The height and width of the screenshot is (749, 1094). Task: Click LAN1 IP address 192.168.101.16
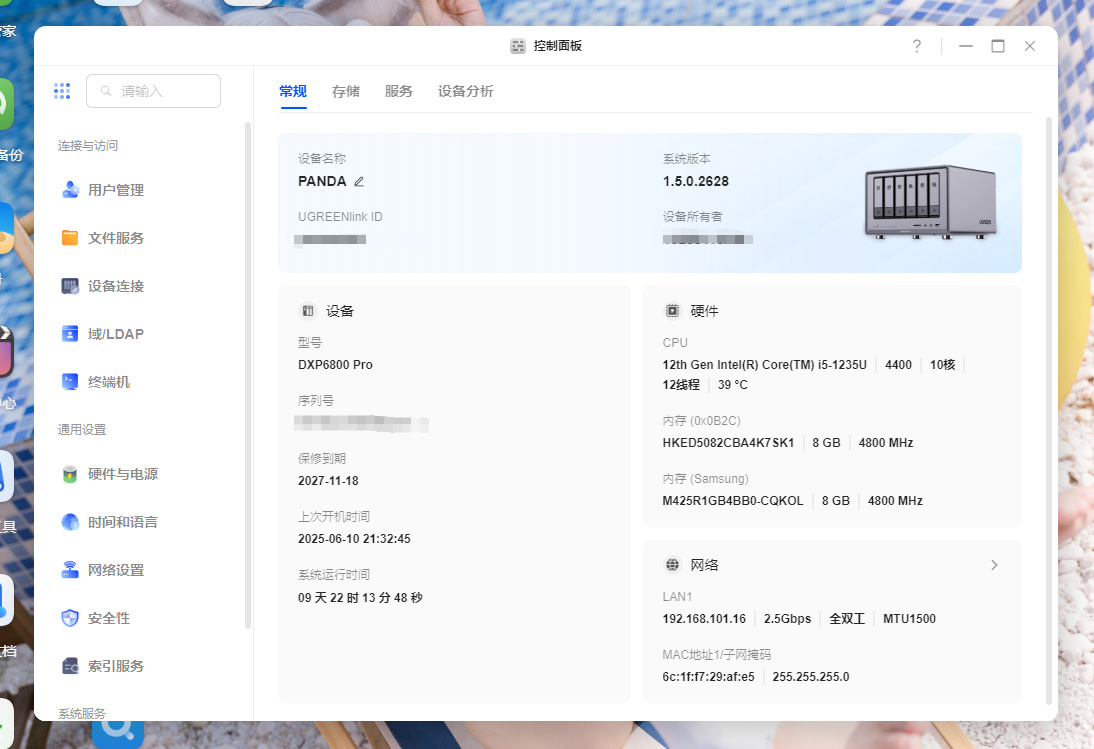(x=705, y=619)
